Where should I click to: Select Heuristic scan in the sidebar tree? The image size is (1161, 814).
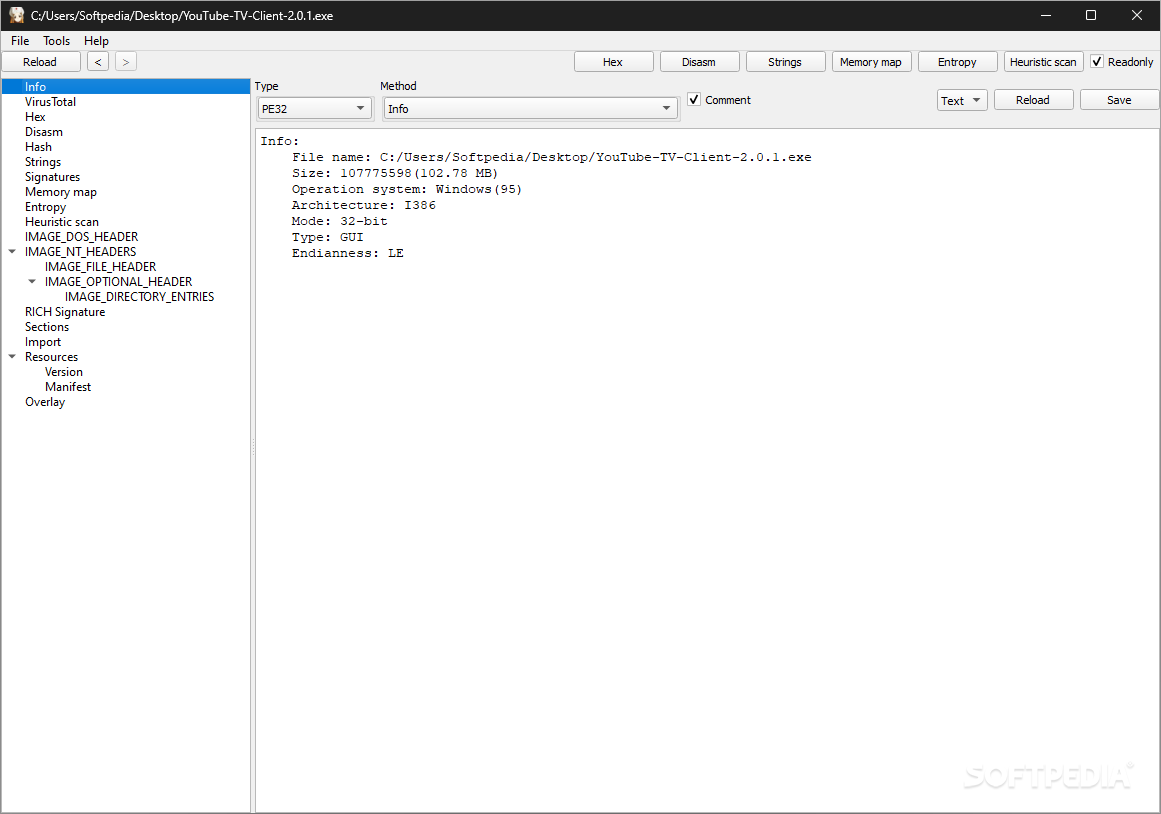coord(61,222)
